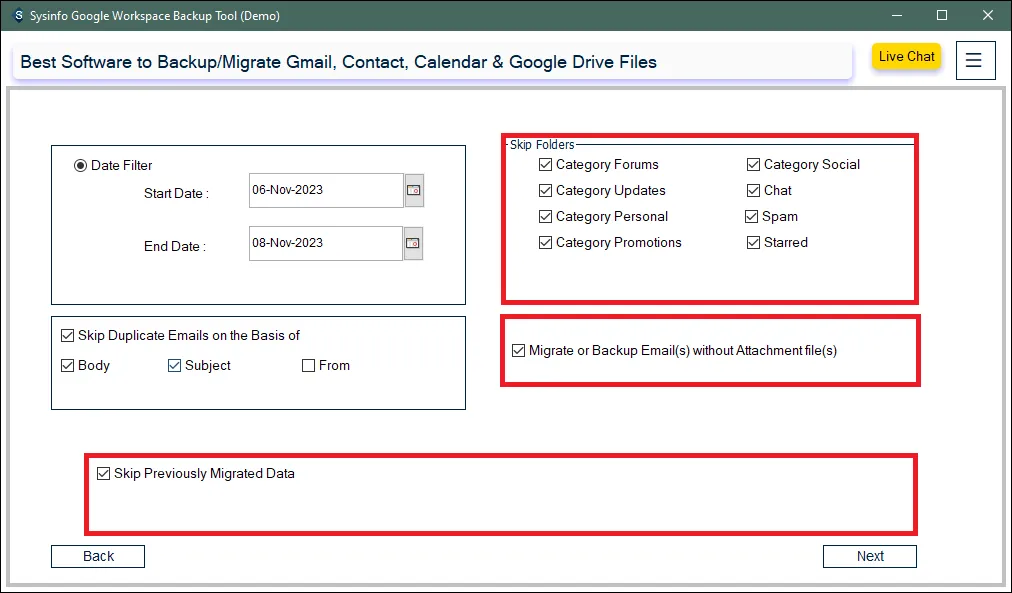Image resolution: width=1012 pixels, height=593 pixels.
Task: Open Live Chat support
Action: point(906,57)
